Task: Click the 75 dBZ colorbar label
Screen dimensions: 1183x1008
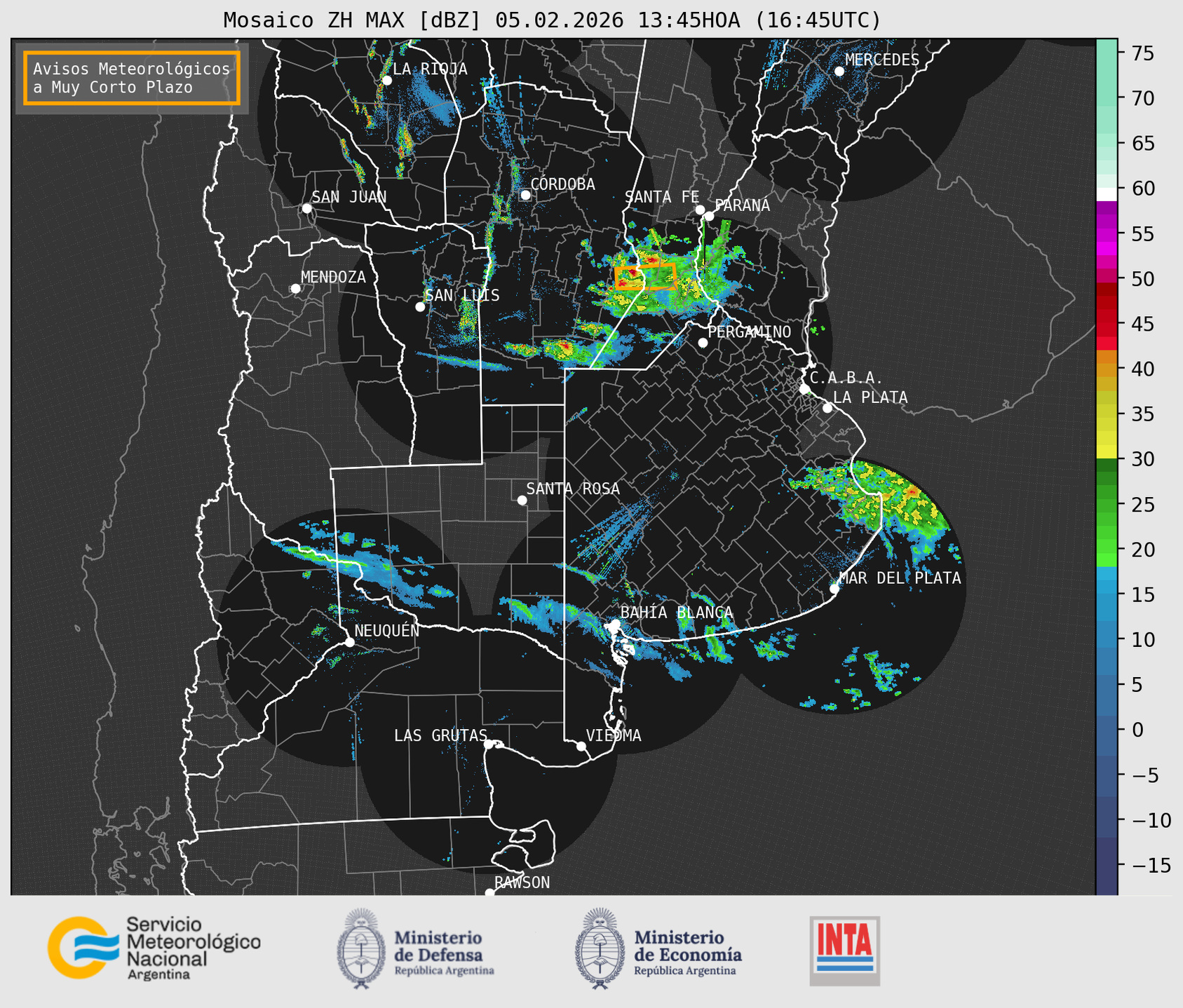Action: pos(1142,53)
